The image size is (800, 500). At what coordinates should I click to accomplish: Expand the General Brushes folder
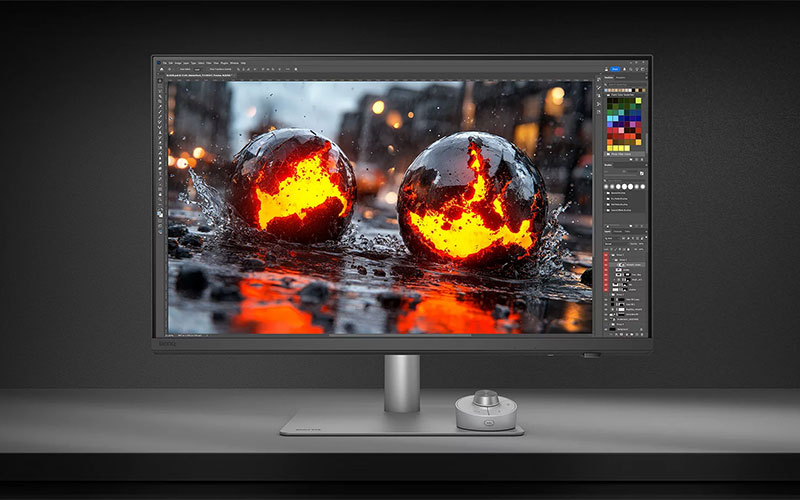coord(605,193)
